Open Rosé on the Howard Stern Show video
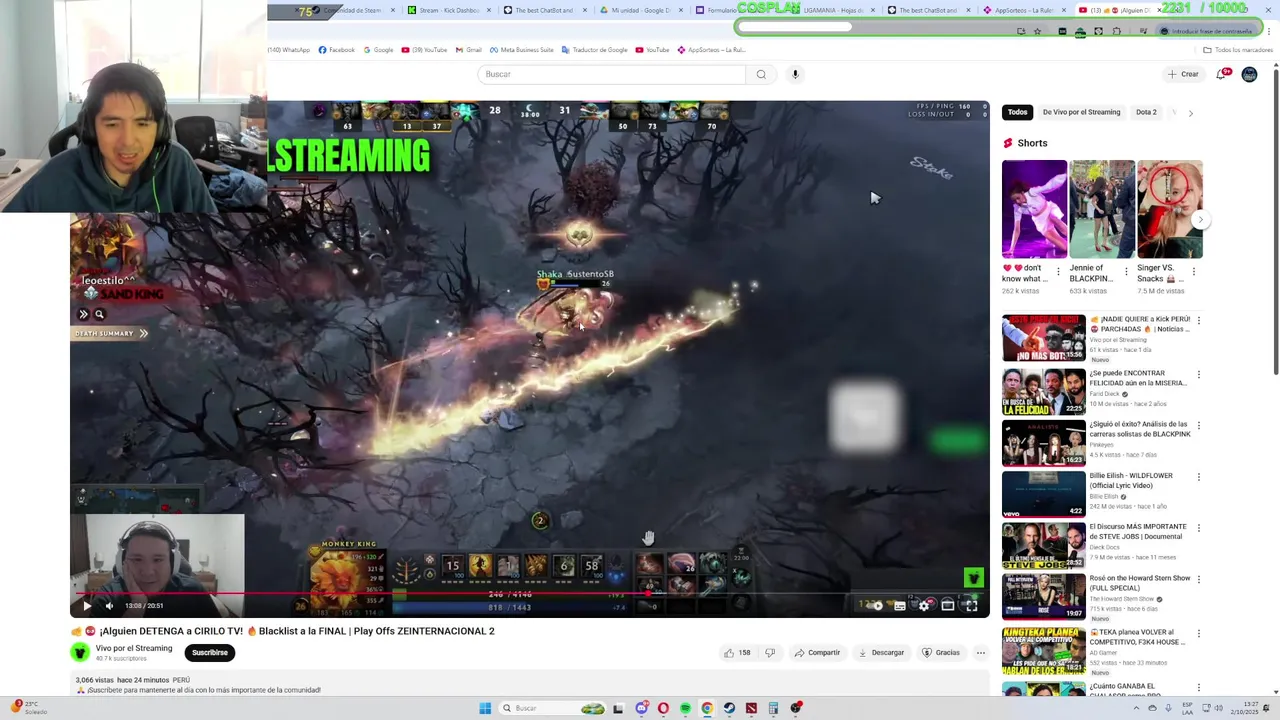Screen dimensions: 1280x720 point(1043,597)
